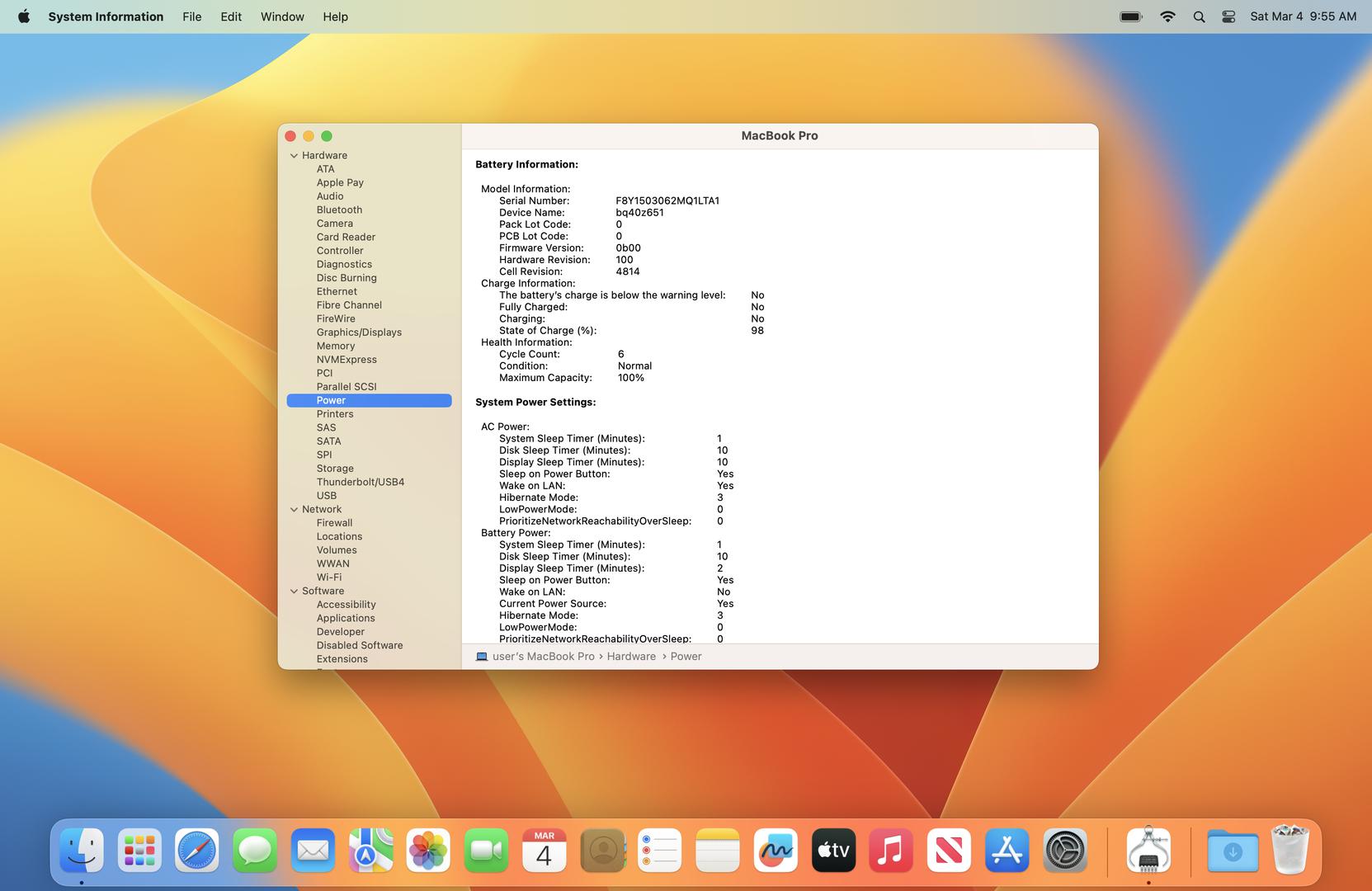Open Contacts app in Dock
Image resolution: width=1372 pixels, height=891 pixels.
602,851
